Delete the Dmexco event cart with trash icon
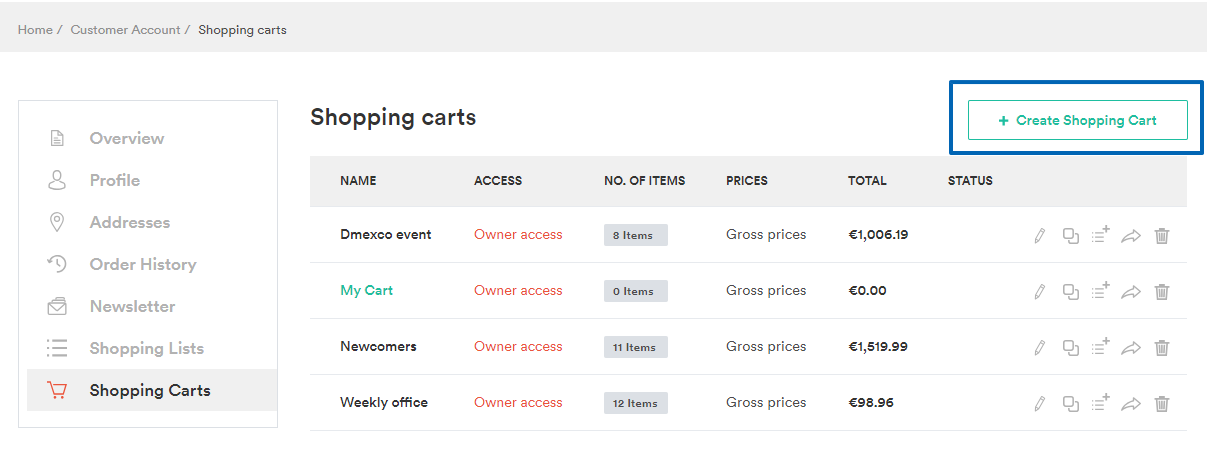This screenshot has height=449, width=1207. (x=1162, y=236)
